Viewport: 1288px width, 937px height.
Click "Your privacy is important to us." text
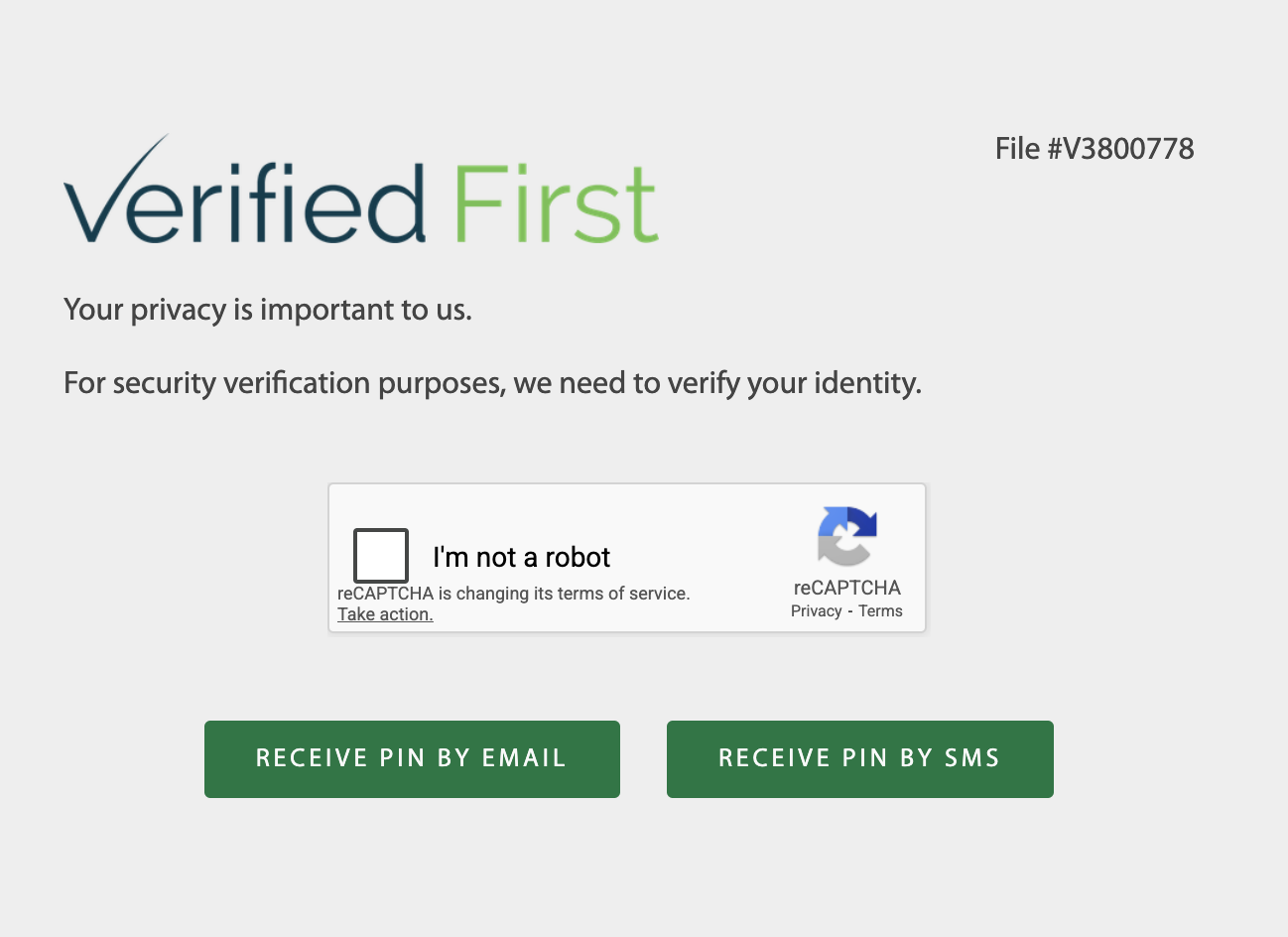268,310
